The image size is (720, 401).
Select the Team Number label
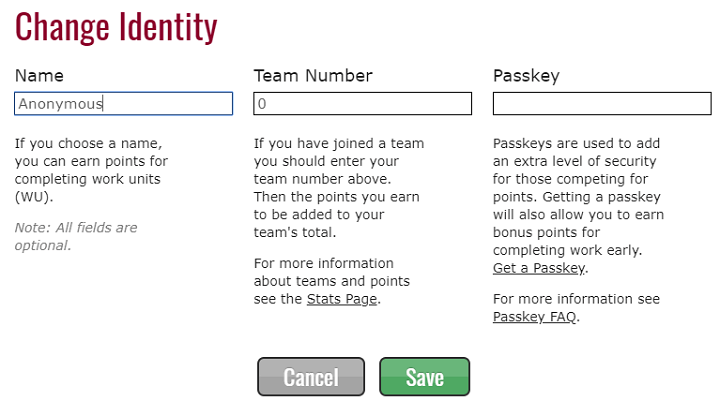point(313,76)
